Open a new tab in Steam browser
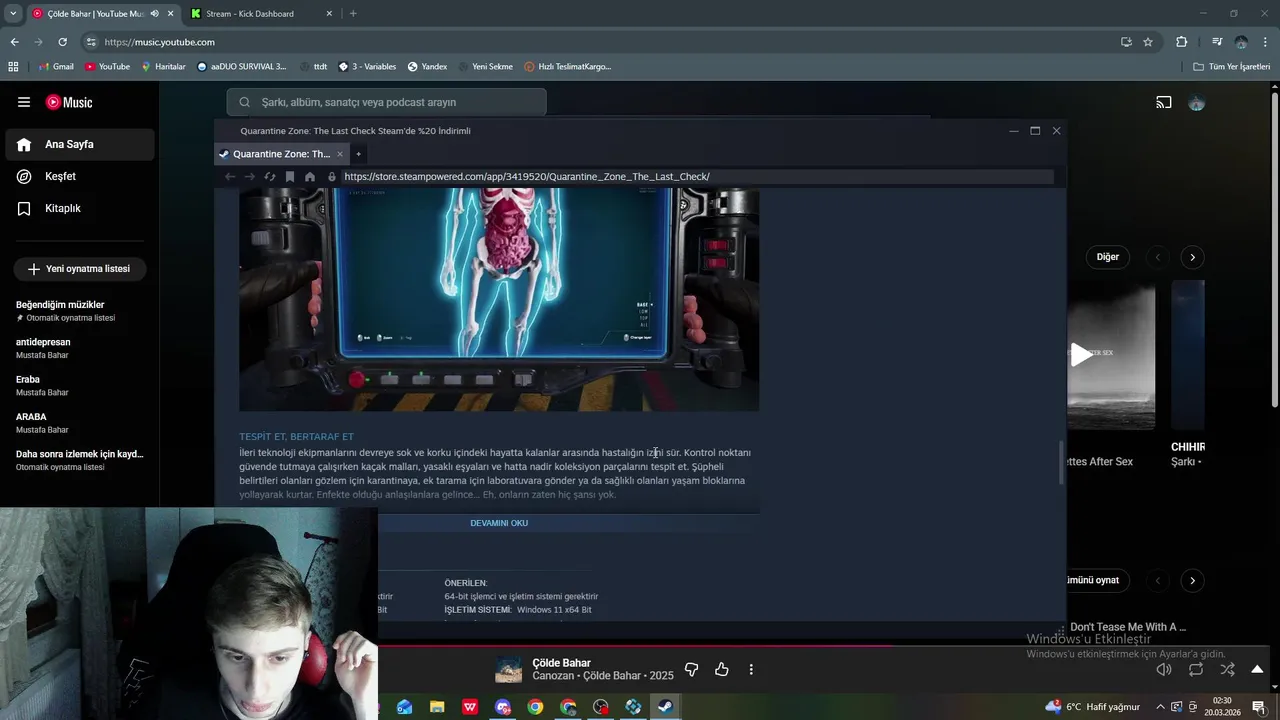 tap(358, 154)
